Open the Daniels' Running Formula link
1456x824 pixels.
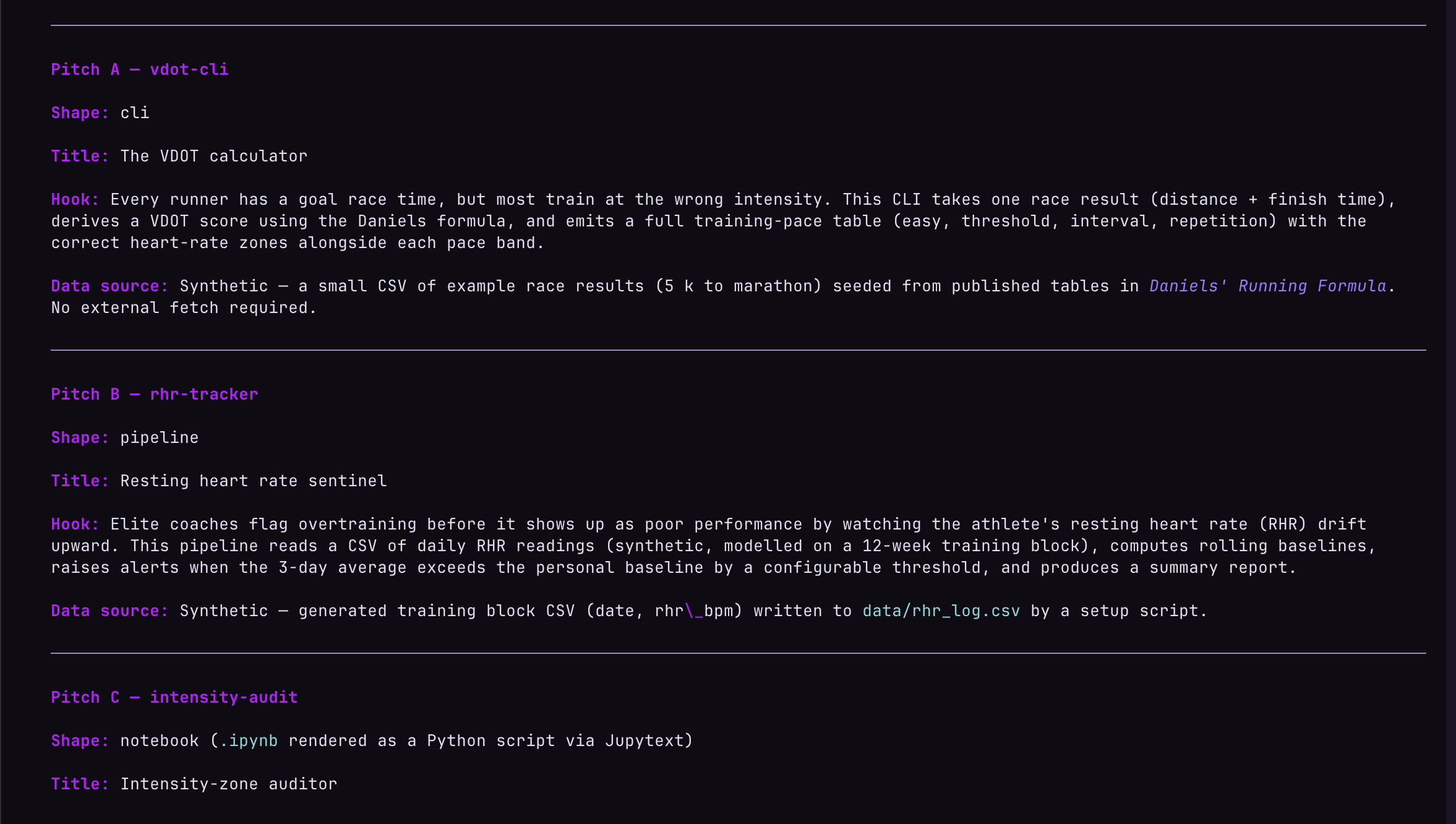tap(1268, 286)
